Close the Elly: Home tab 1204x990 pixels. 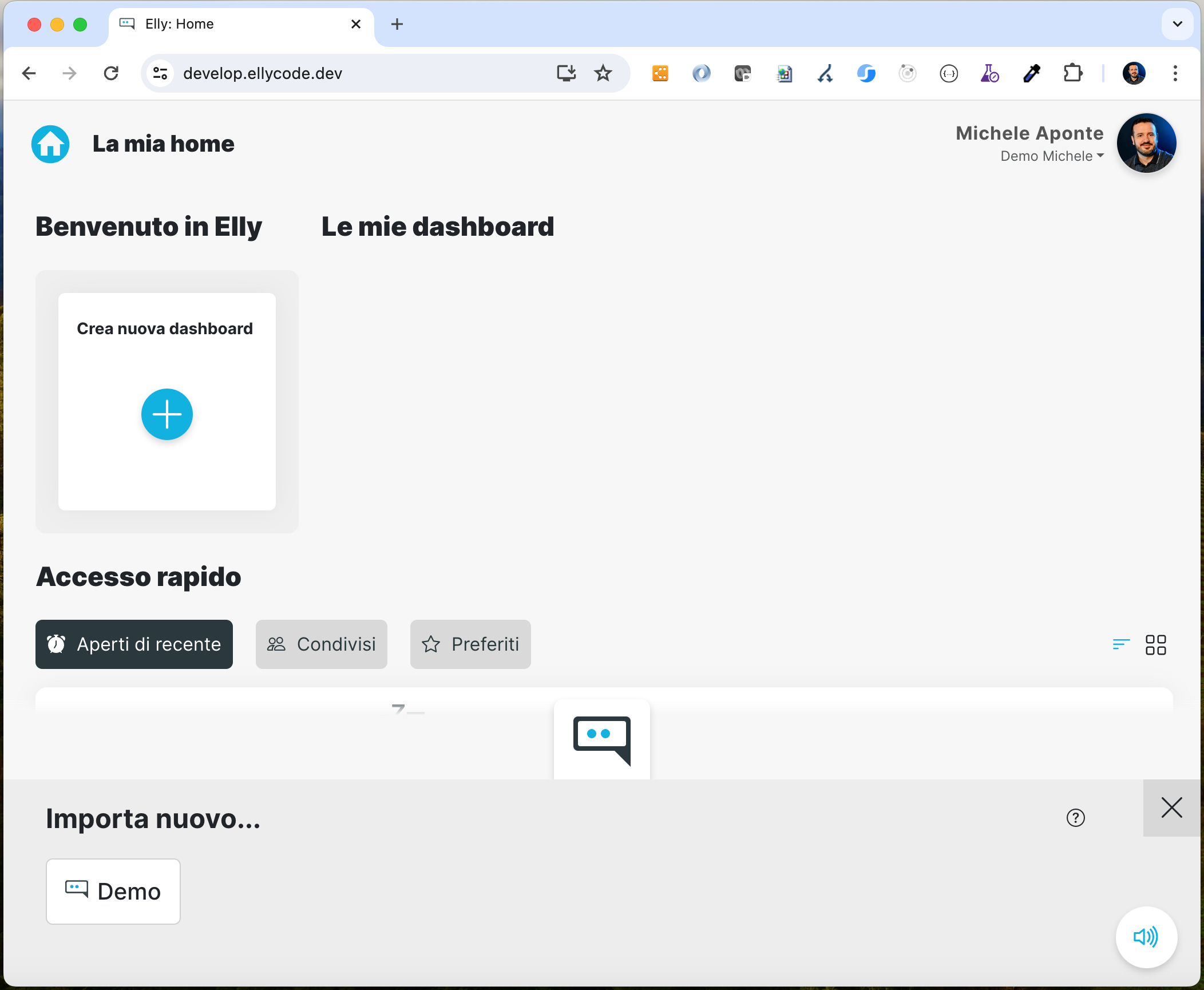pos(356,24)
